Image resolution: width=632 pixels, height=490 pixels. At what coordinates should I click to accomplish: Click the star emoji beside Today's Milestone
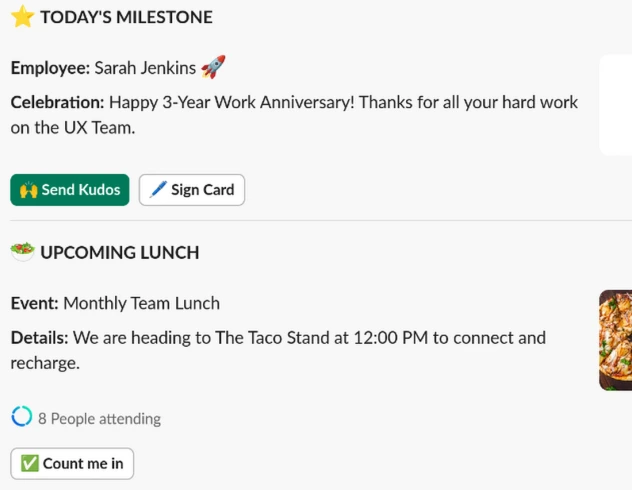point(22,17)
